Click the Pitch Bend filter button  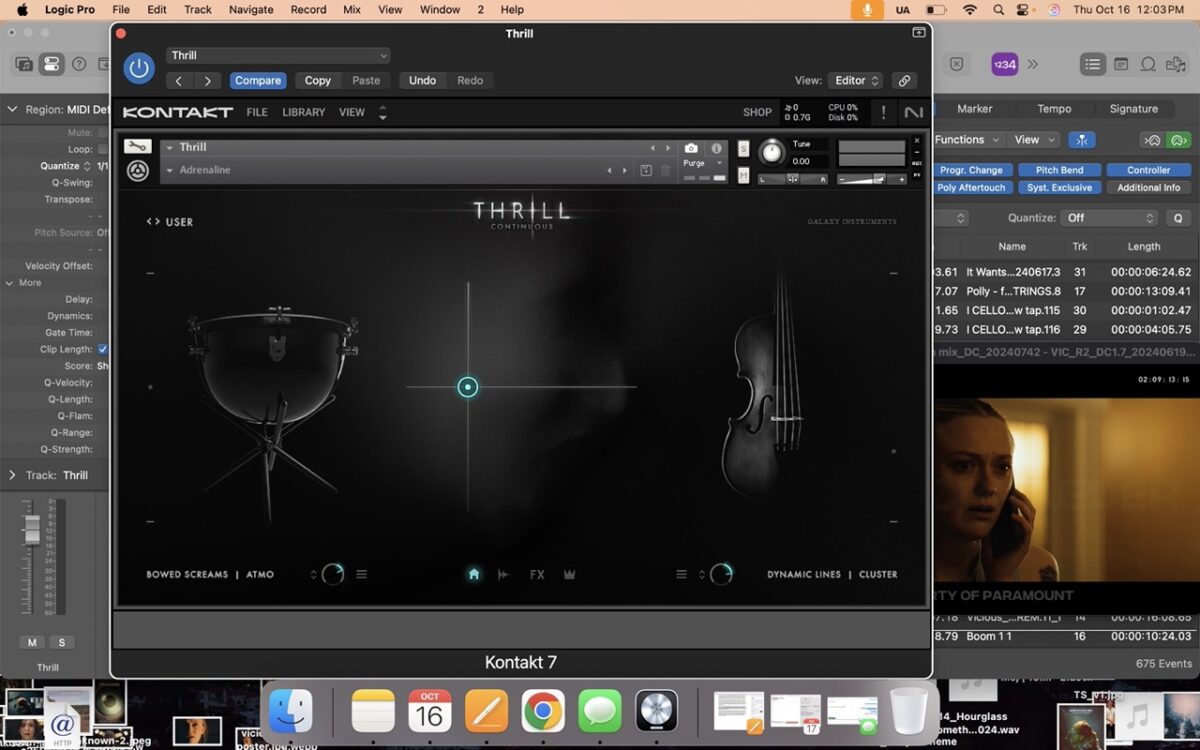(1059, 170)
